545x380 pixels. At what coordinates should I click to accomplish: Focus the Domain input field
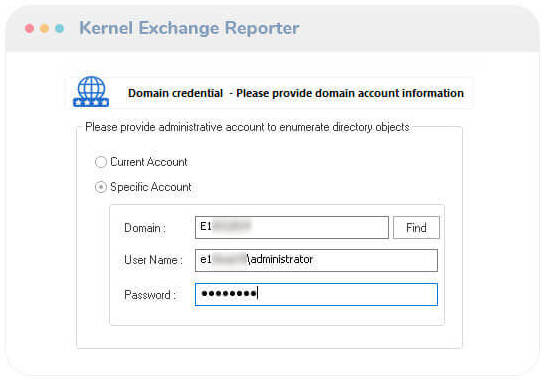[292, 227]
